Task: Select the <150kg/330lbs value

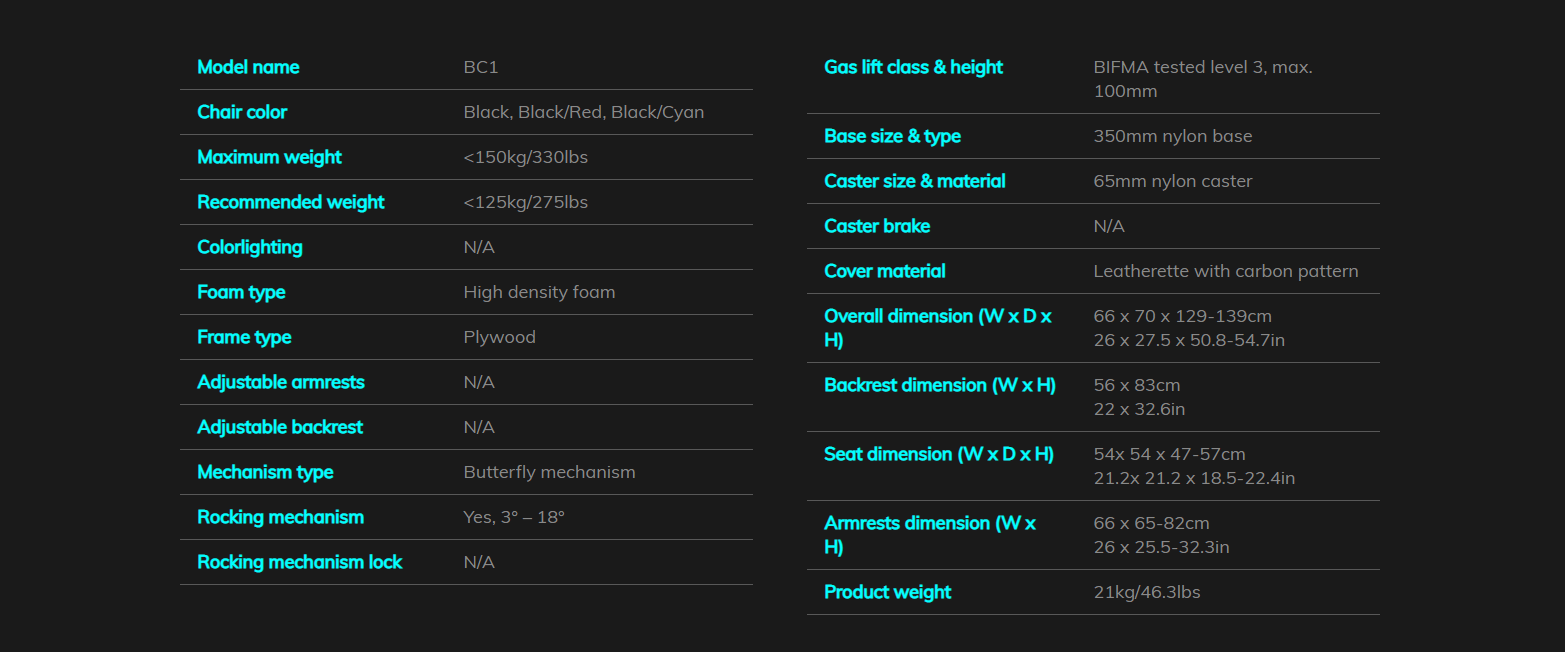Action: [526, 157]
